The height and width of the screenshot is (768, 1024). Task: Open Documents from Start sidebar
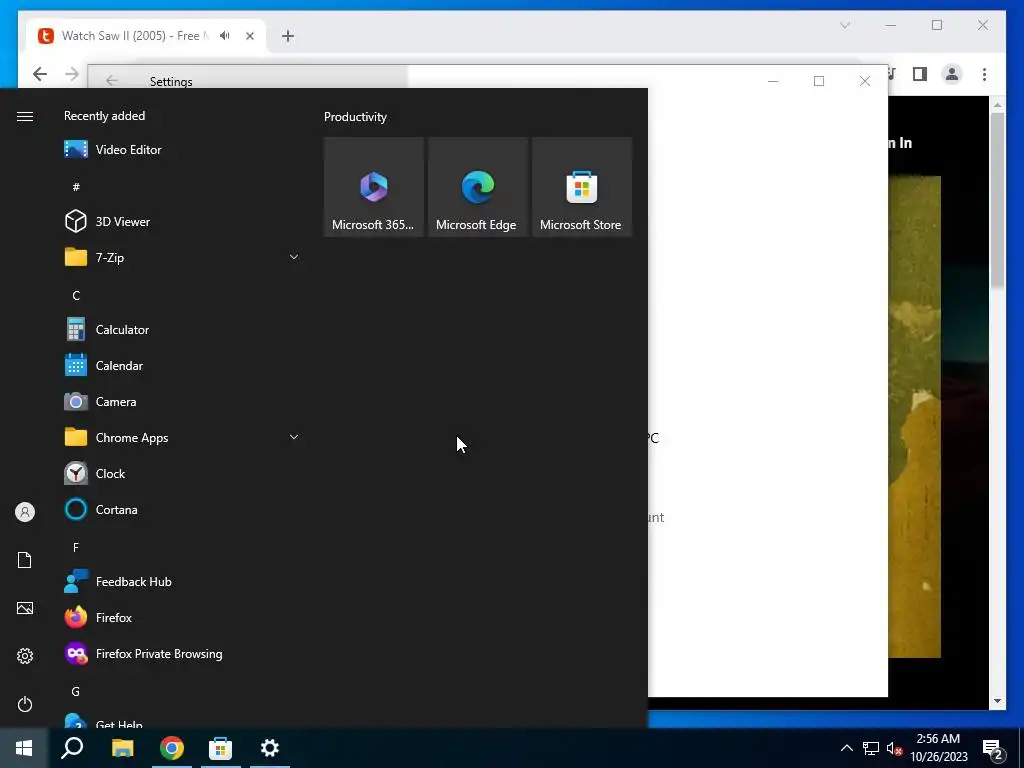[25, 560]
